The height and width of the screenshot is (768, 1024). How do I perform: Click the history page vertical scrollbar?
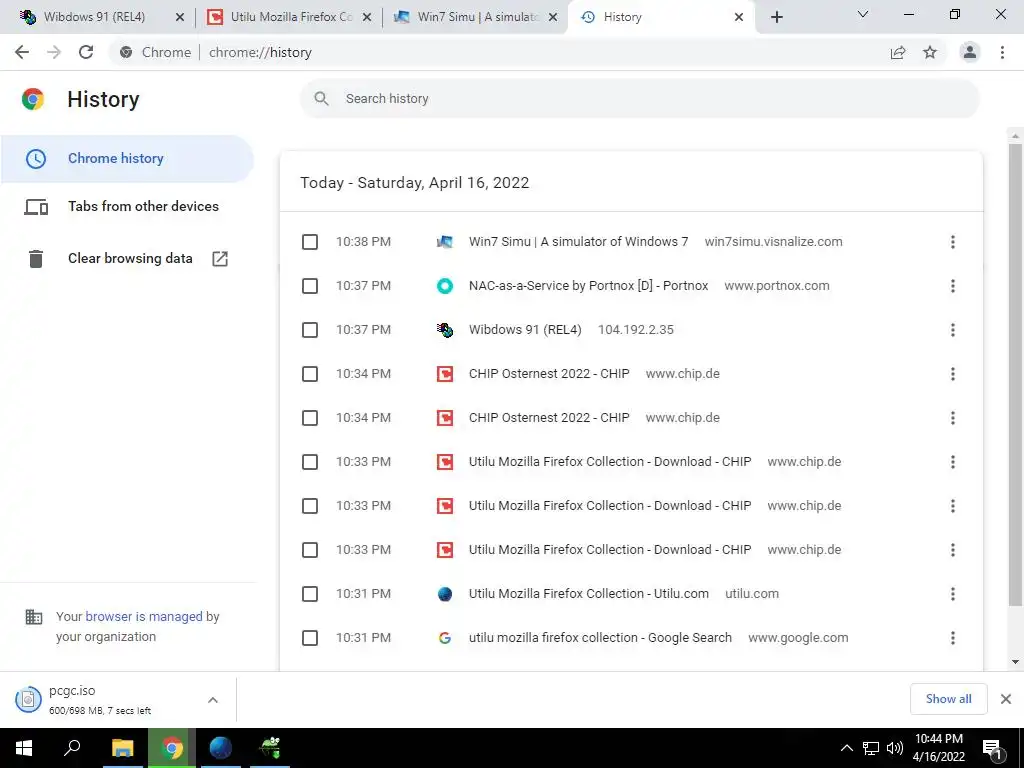(x=1015, y=376)
